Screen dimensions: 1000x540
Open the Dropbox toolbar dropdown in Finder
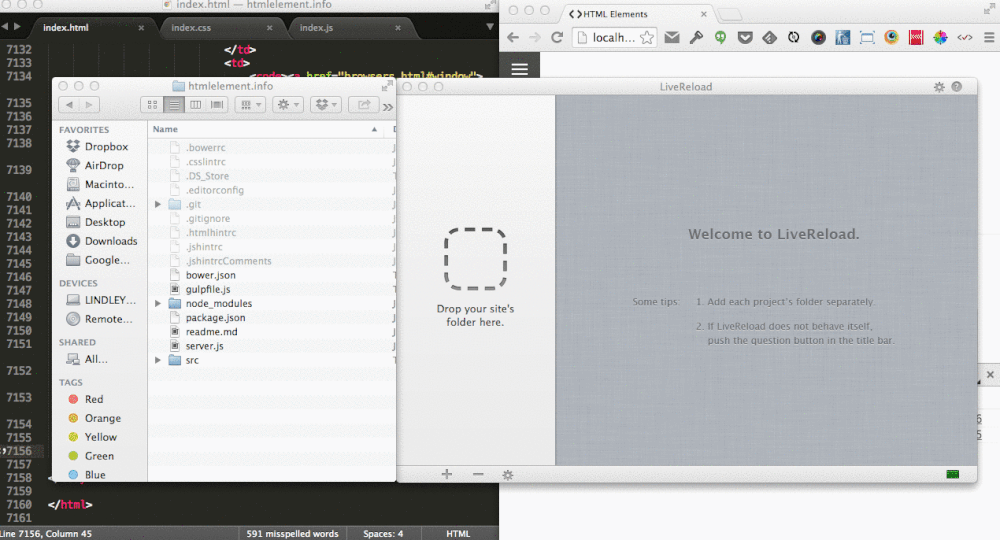click(x=326, y=105)
